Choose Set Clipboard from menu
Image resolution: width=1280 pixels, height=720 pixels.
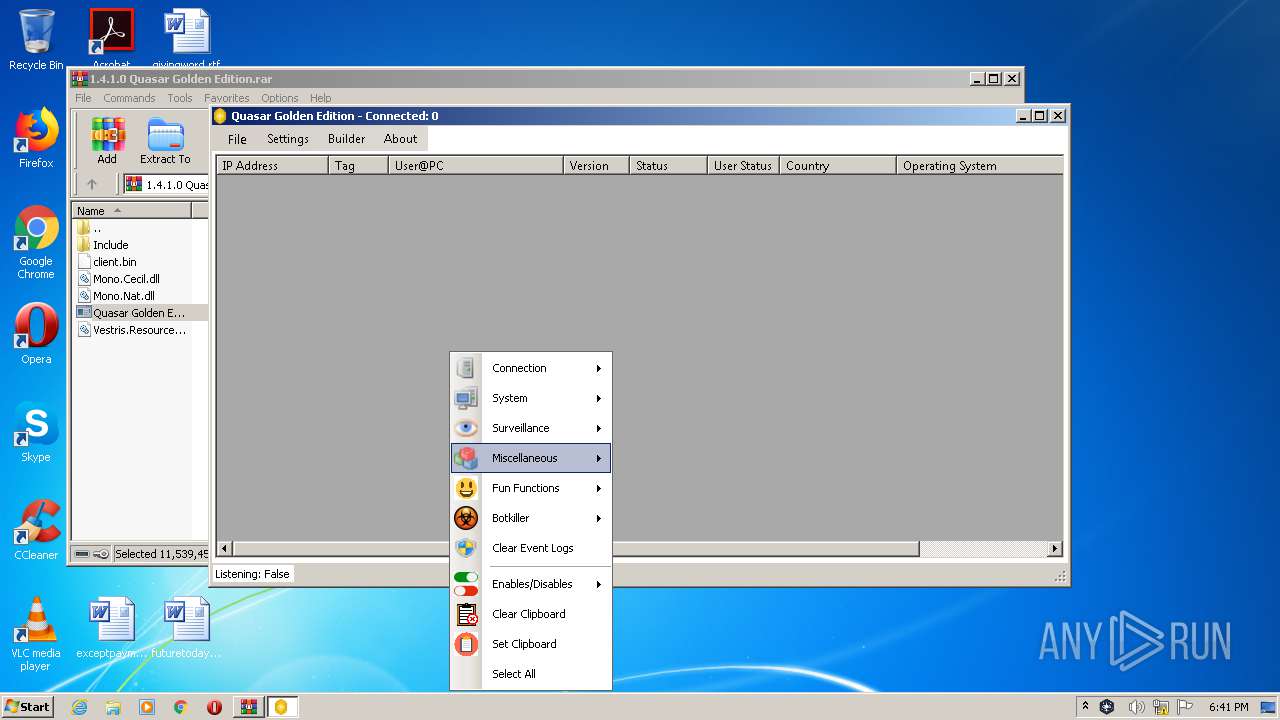click(x=531, y=644)
